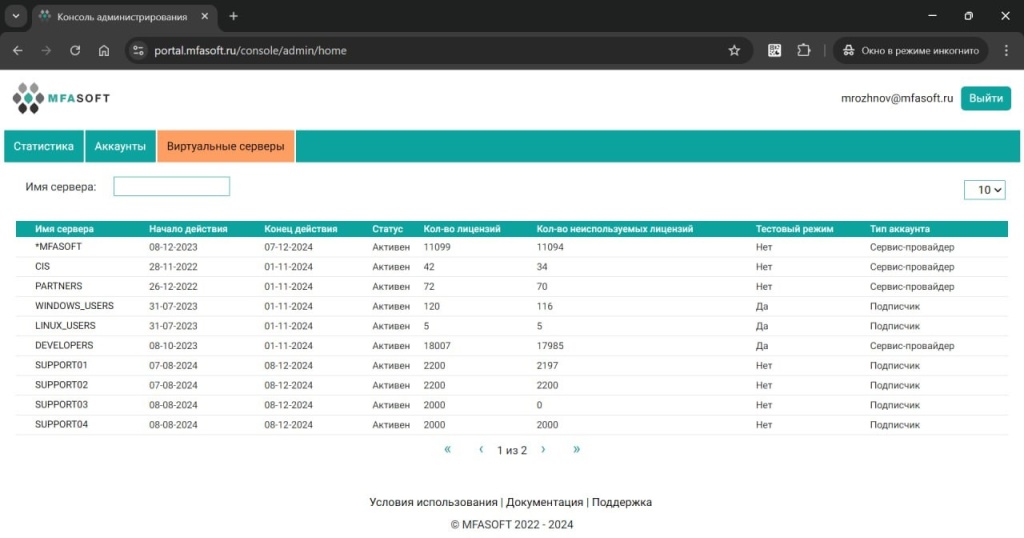Image resolution: width=1024 pixels, height=538 pixels.
Task: Click Окно в режиме инкогнито indicator
Action: click(910, 50)
